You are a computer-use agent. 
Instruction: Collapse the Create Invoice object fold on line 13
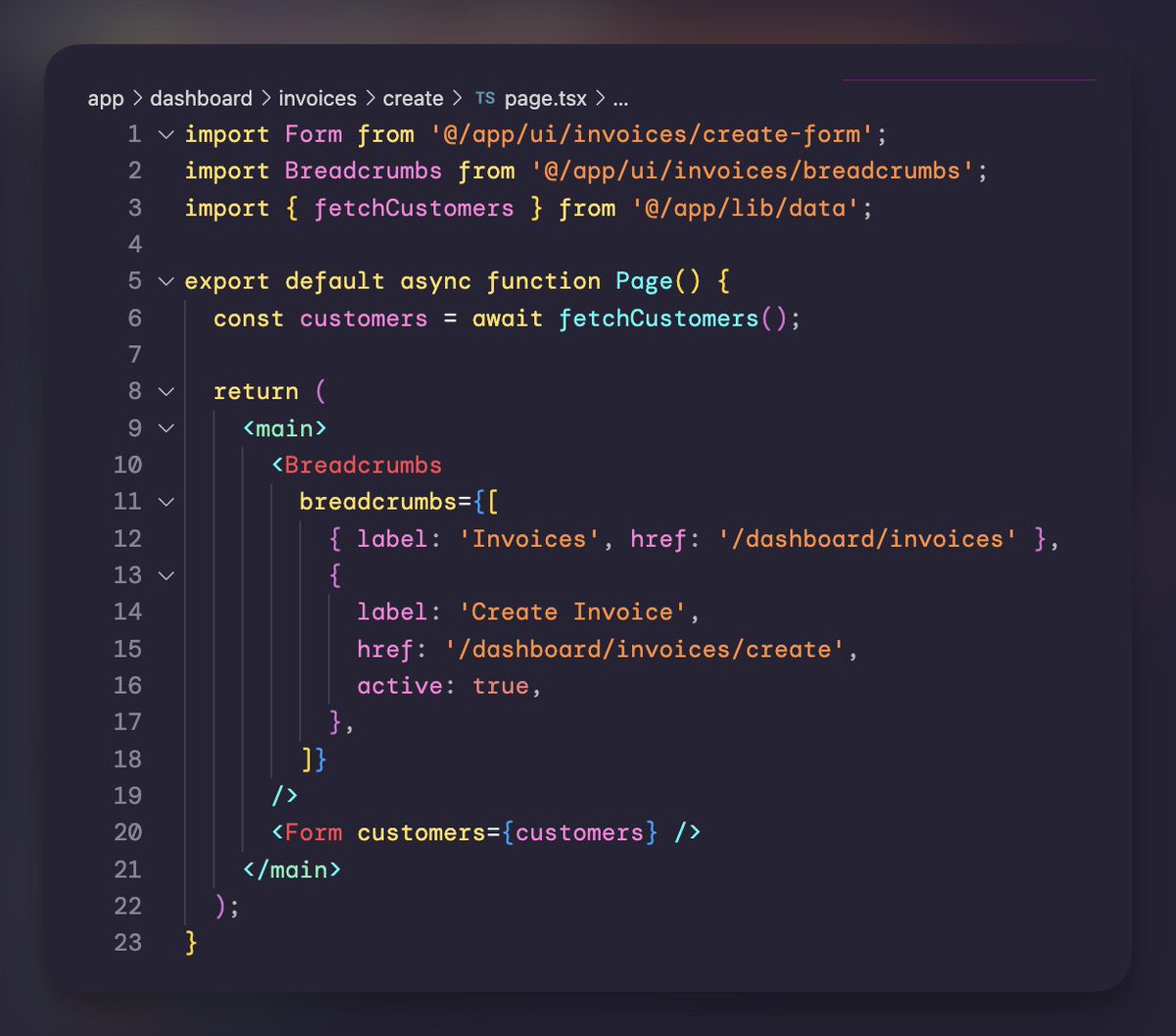click(165, 575)
